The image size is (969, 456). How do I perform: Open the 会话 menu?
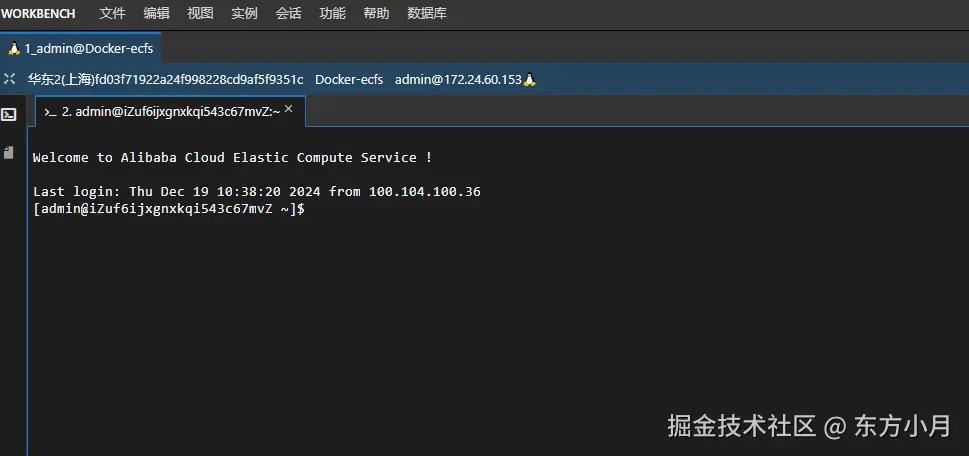pyautogui.click(x=288, y=13)
